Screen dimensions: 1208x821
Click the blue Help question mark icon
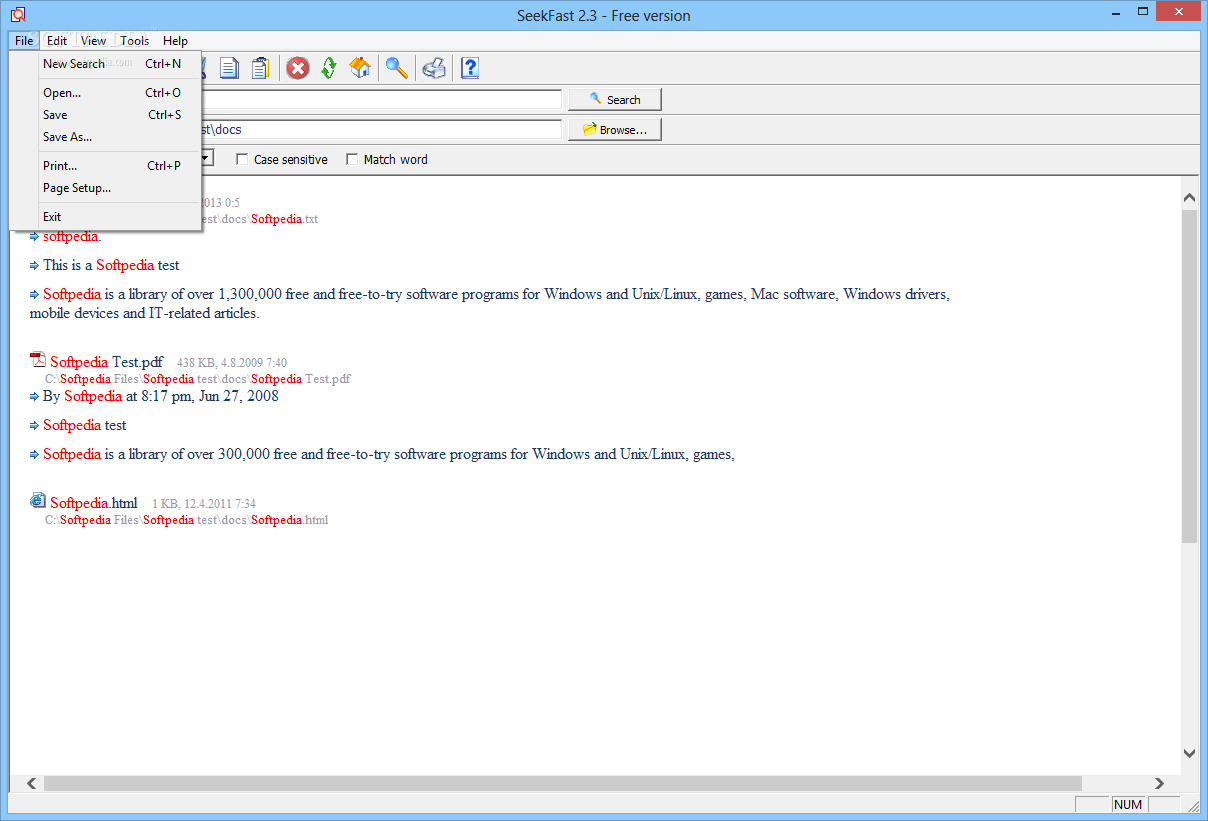point(470,68)
